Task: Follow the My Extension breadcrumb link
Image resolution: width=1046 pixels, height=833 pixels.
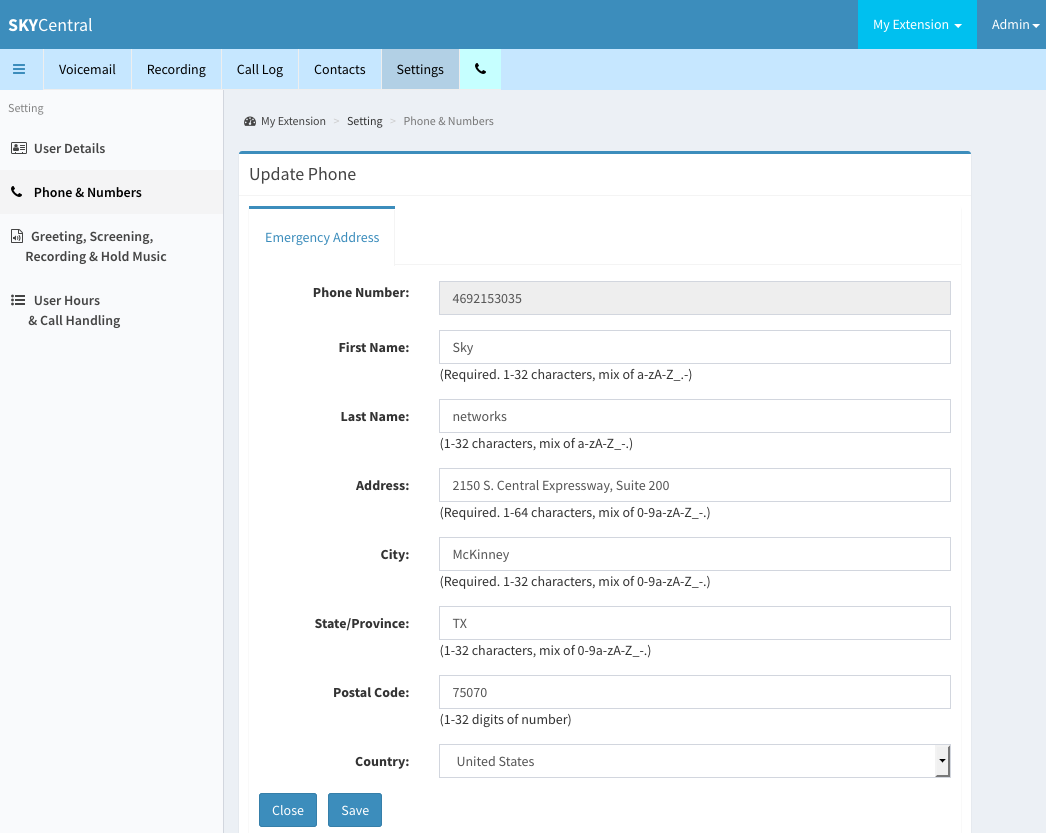Action: coord(294,121)
